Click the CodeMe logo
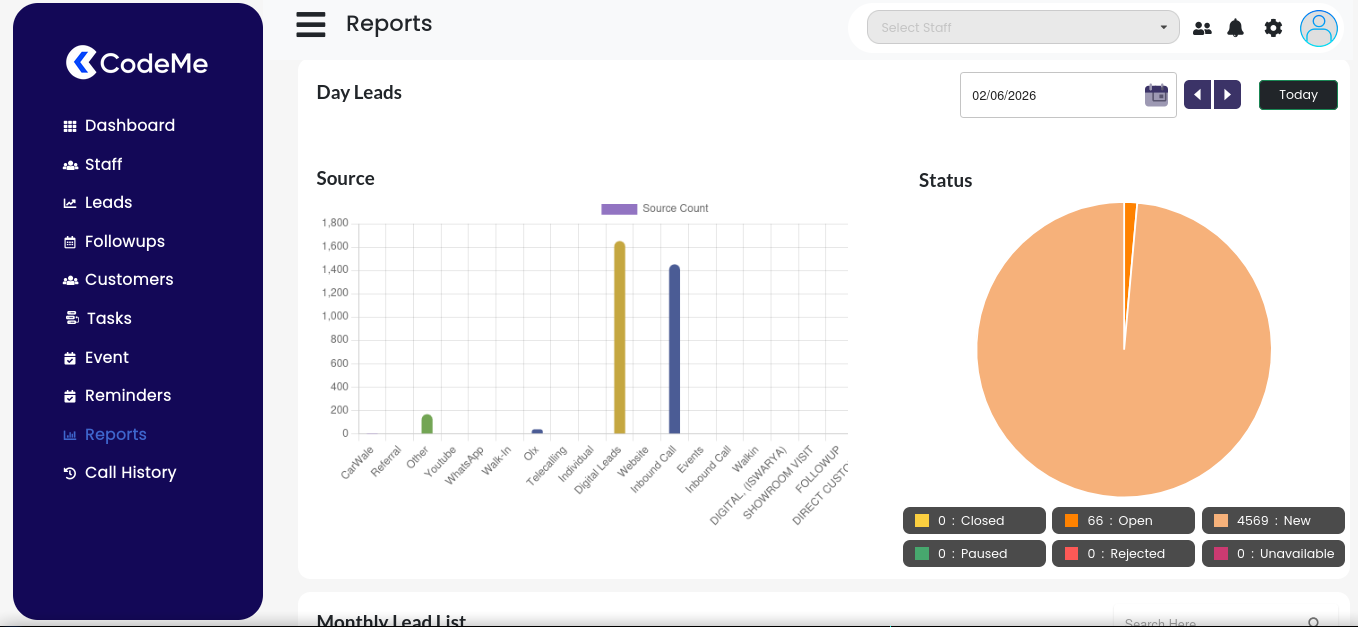 pyautogui.click(x=137, y=63)
